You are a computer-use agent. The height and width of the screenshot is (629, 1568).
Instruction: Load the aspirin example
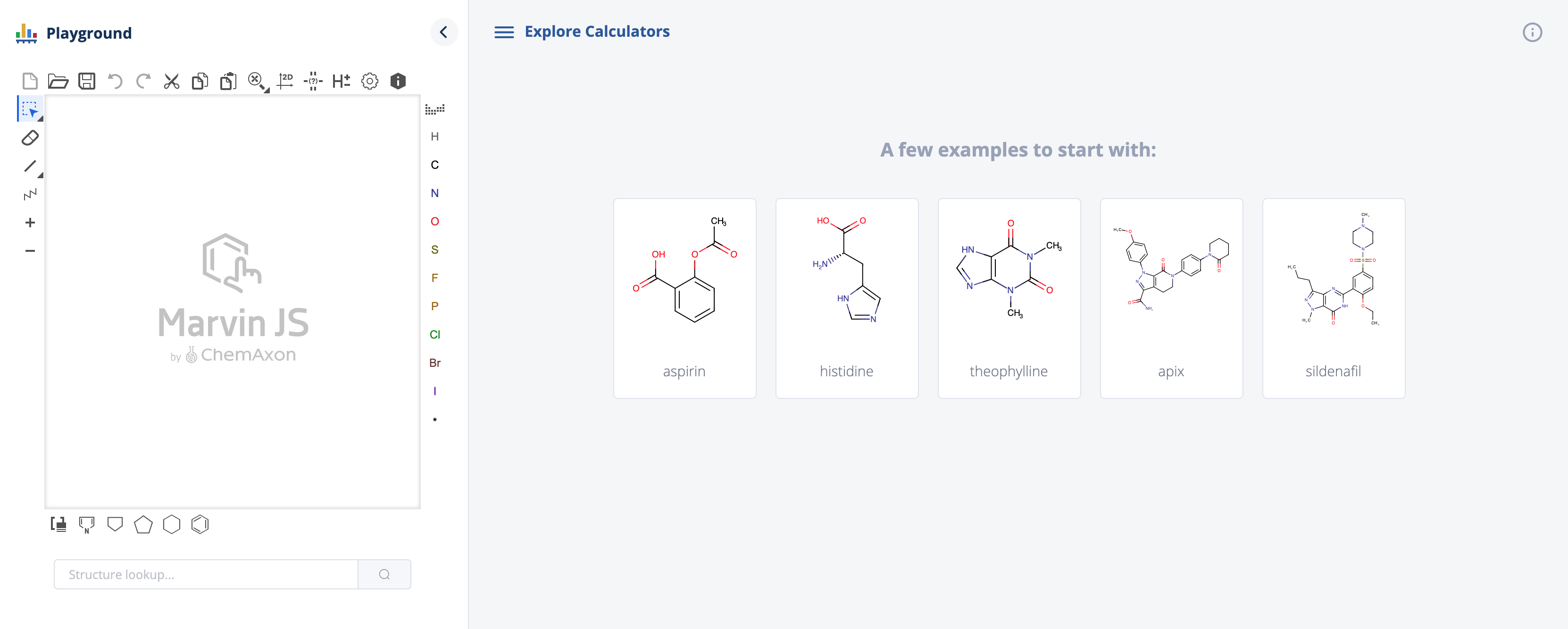(684, 298)
